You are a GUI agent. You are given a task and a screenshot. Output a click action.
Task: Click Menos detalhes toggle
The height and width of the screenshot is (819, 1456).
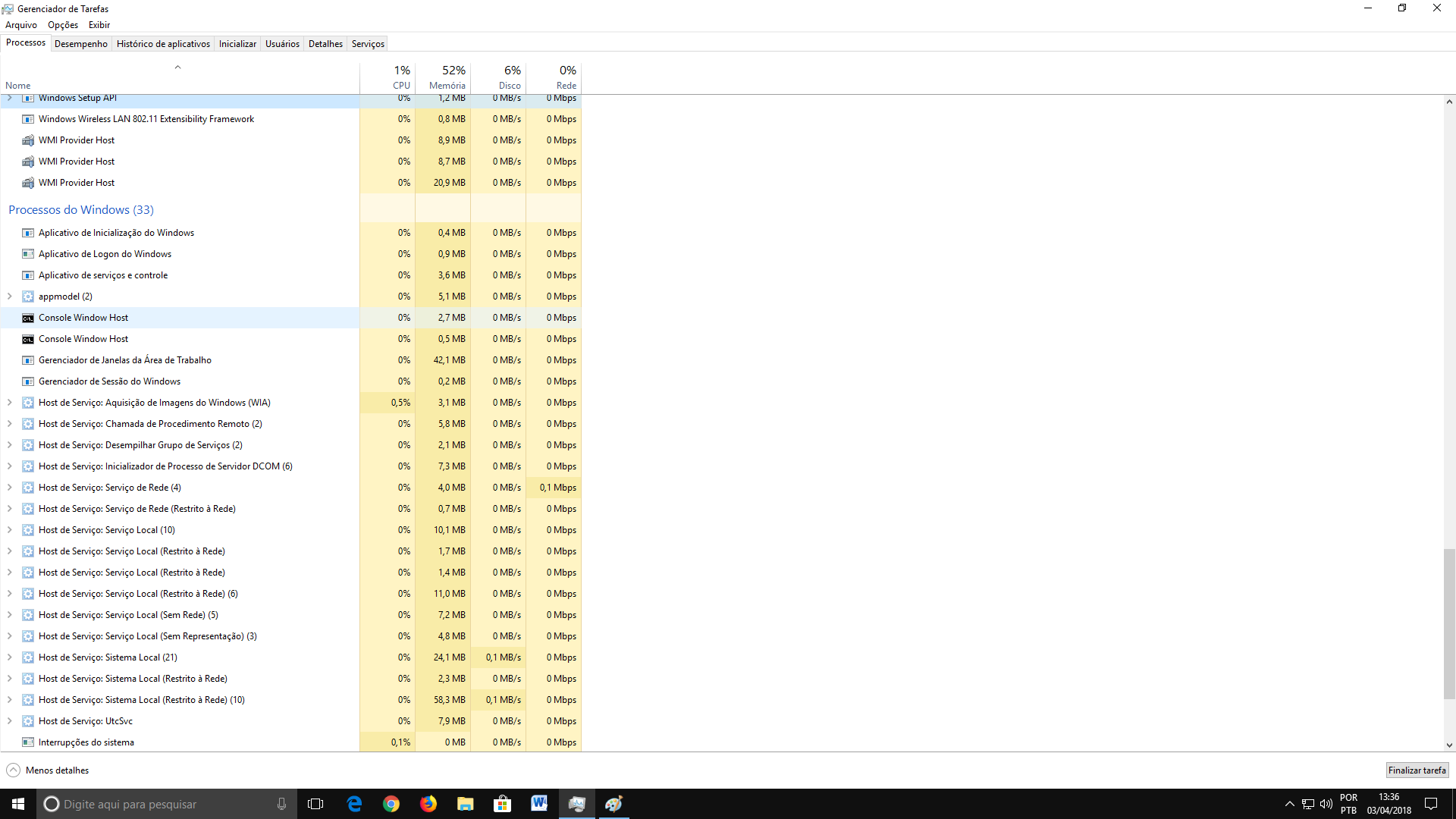[x=48, y=770]
